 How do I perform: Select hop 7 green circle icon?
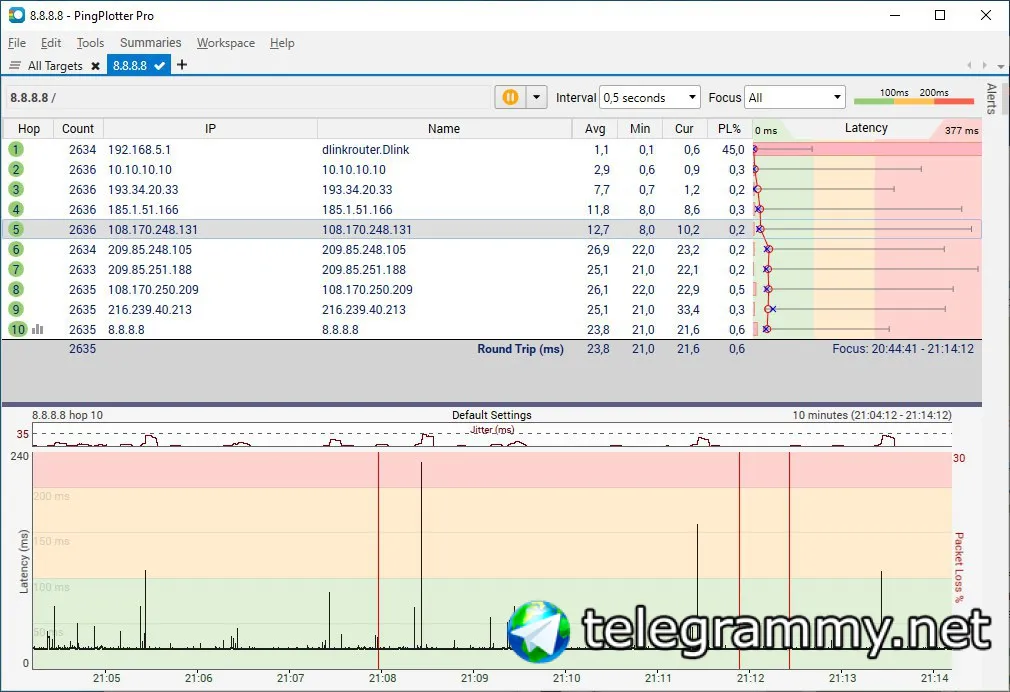pos(16,269)
